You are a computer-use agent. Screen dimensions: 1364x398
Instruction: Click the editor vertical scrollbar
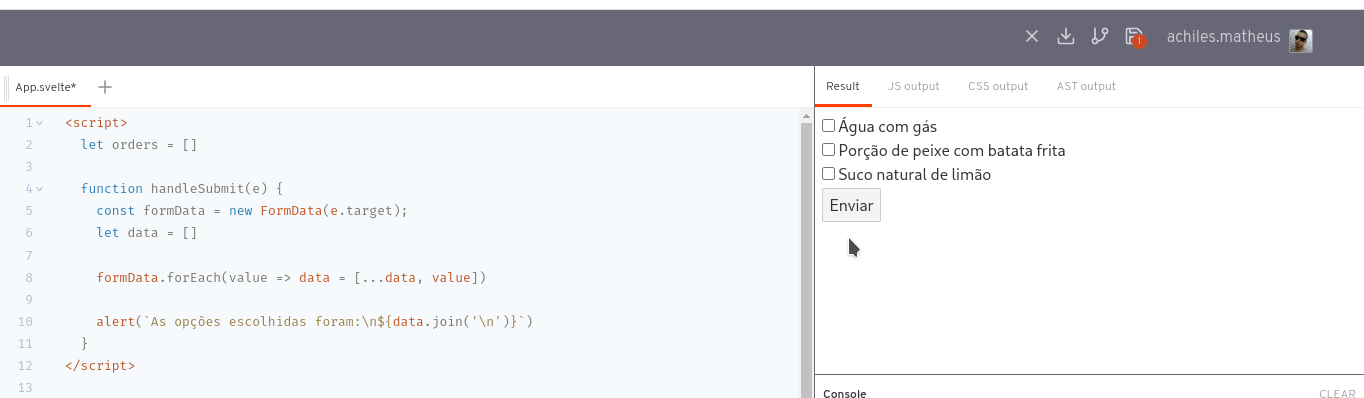(806, 254)
